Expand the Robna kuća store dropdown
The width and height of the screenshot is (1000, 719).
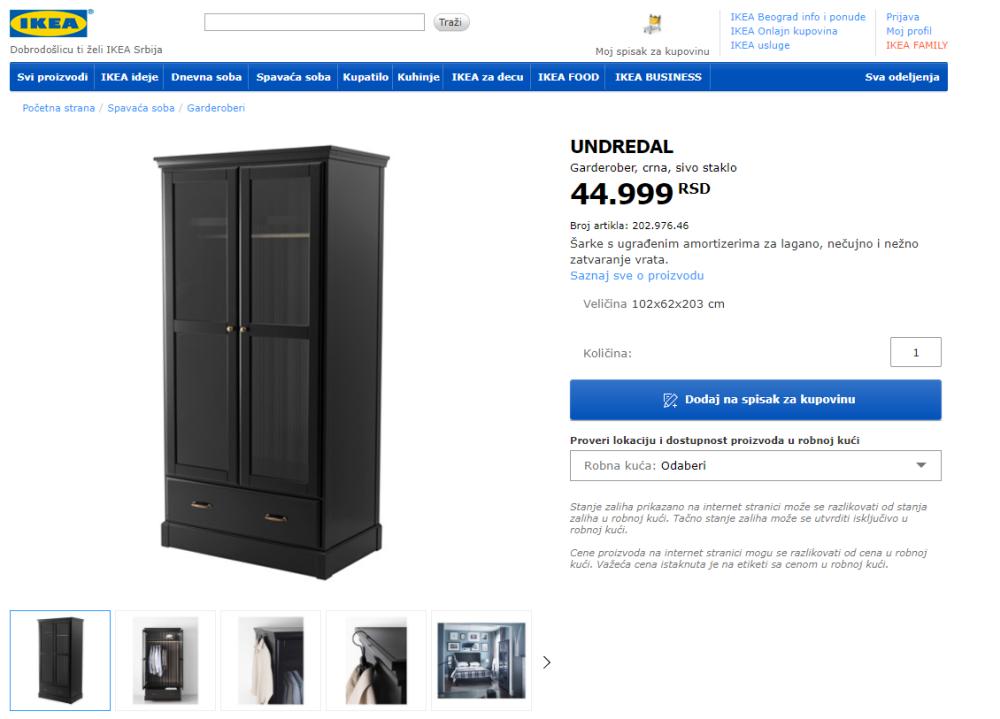coord(755,466)
